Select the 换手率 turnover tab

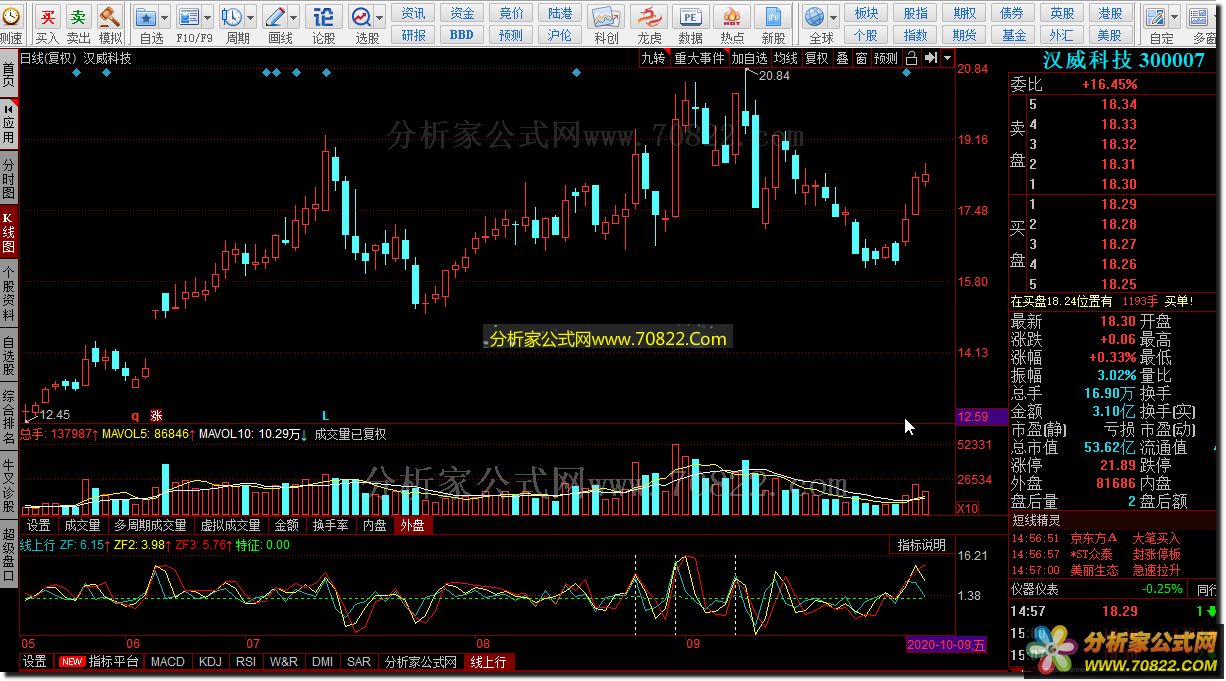click(x=330, y=525)
